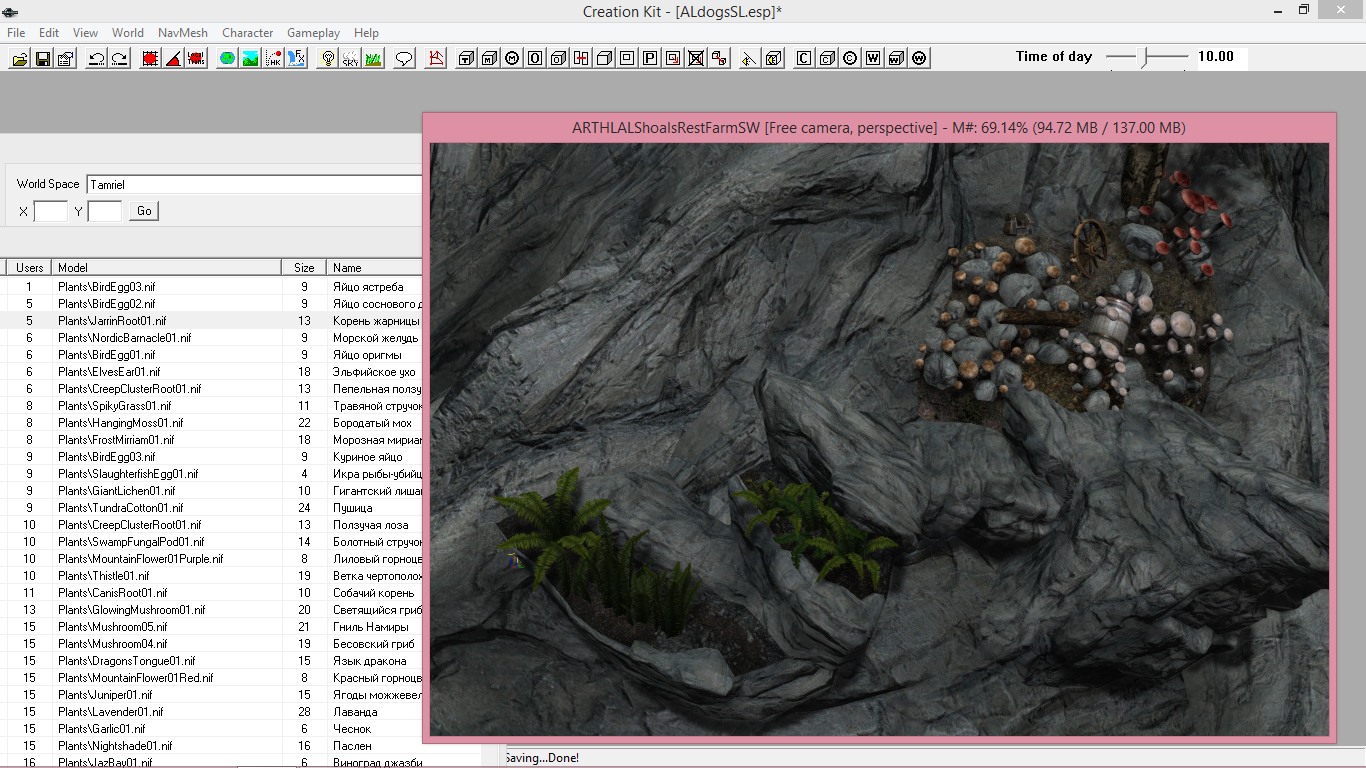Open the Gameplay menu

[313, 33]
